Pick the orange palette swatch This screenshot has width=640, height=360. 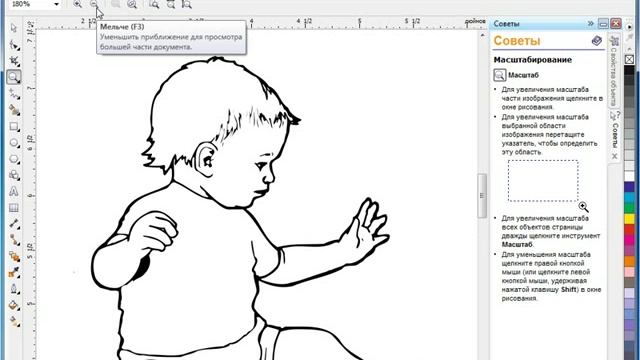(629, 261)
